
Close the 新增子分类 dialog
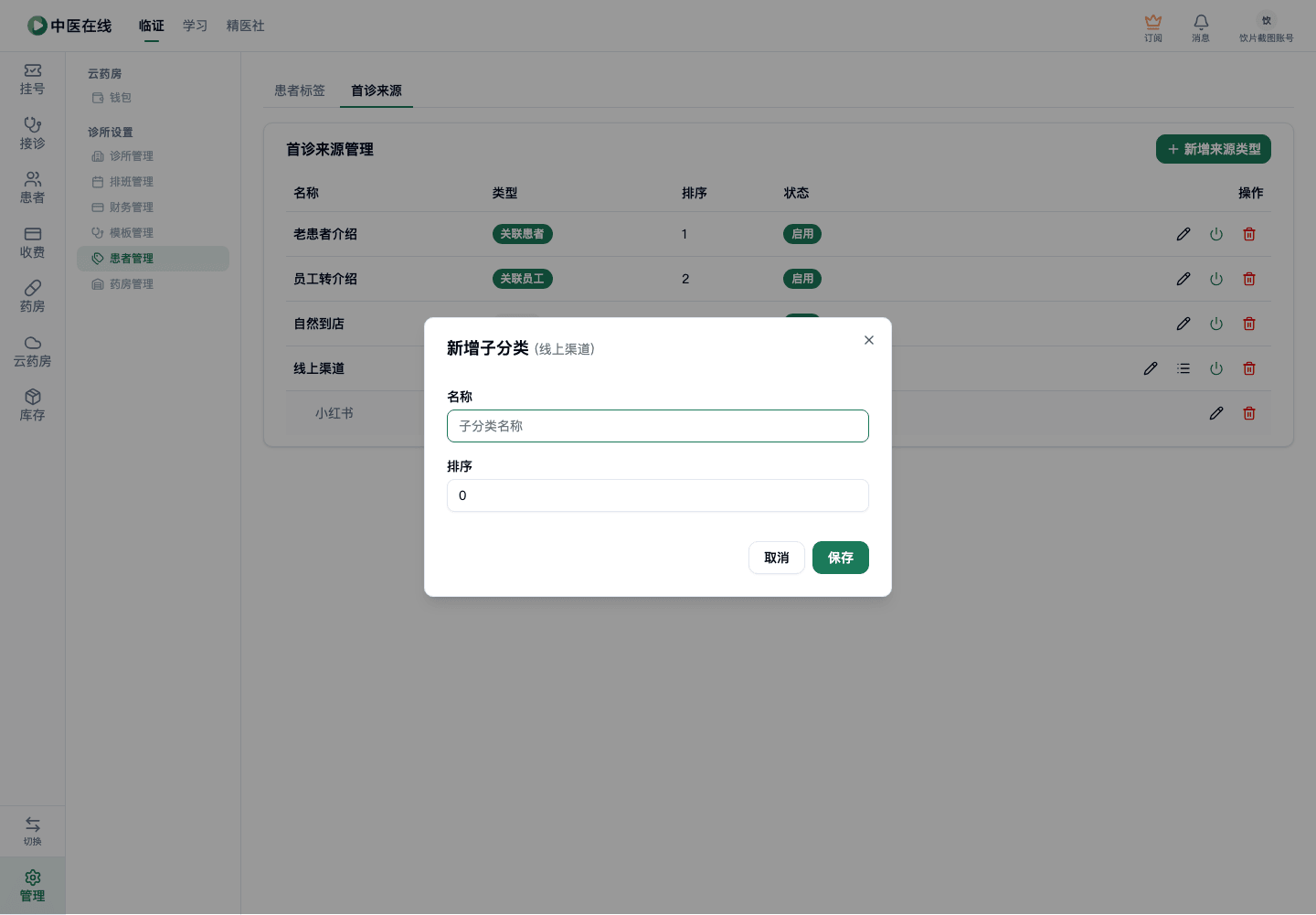coord(869,340)
